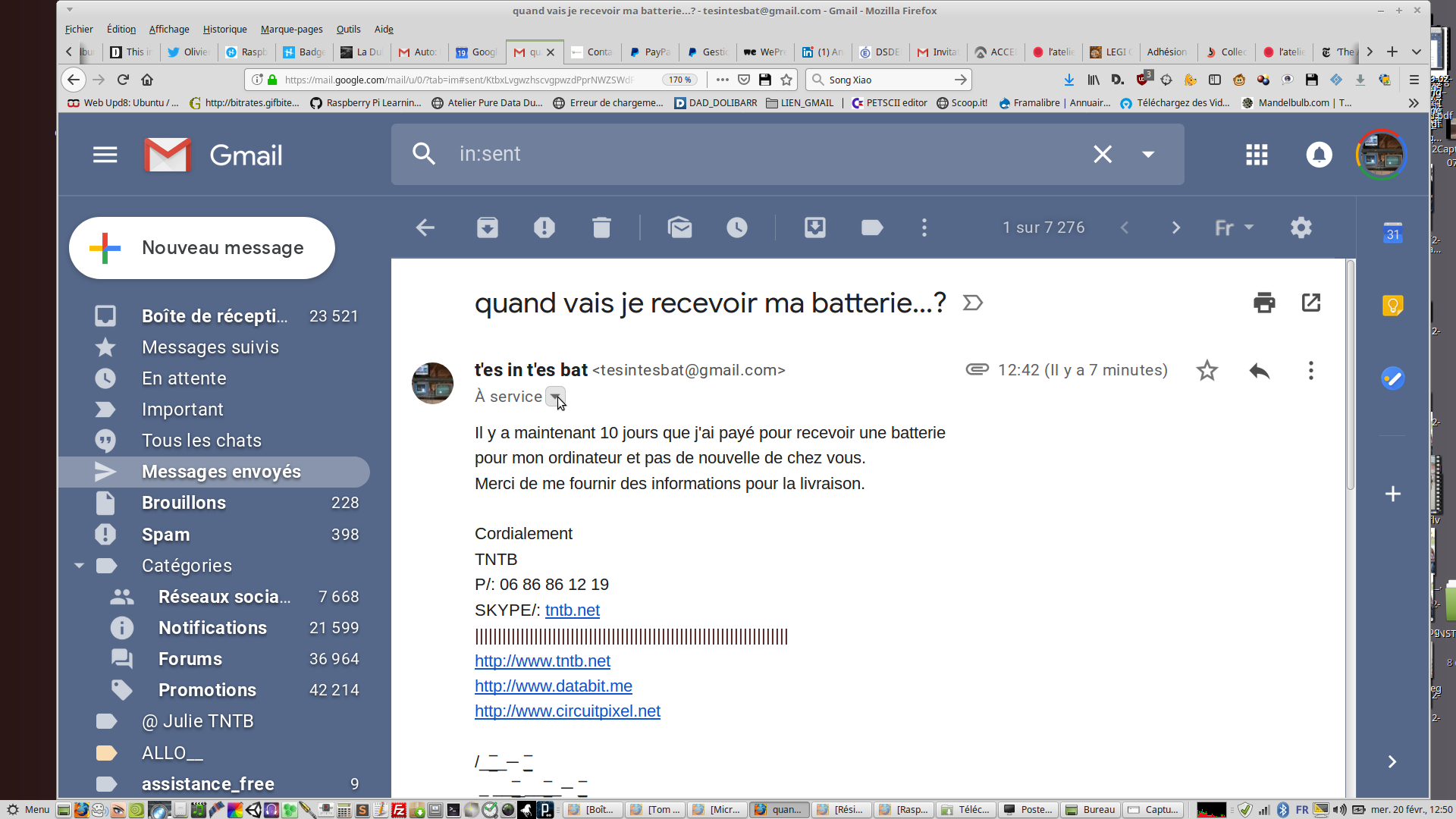Reply with the arrow icon
The width and height of the screenshot is (1456, 819).
pyautogui.click(x=1259, y=370)
